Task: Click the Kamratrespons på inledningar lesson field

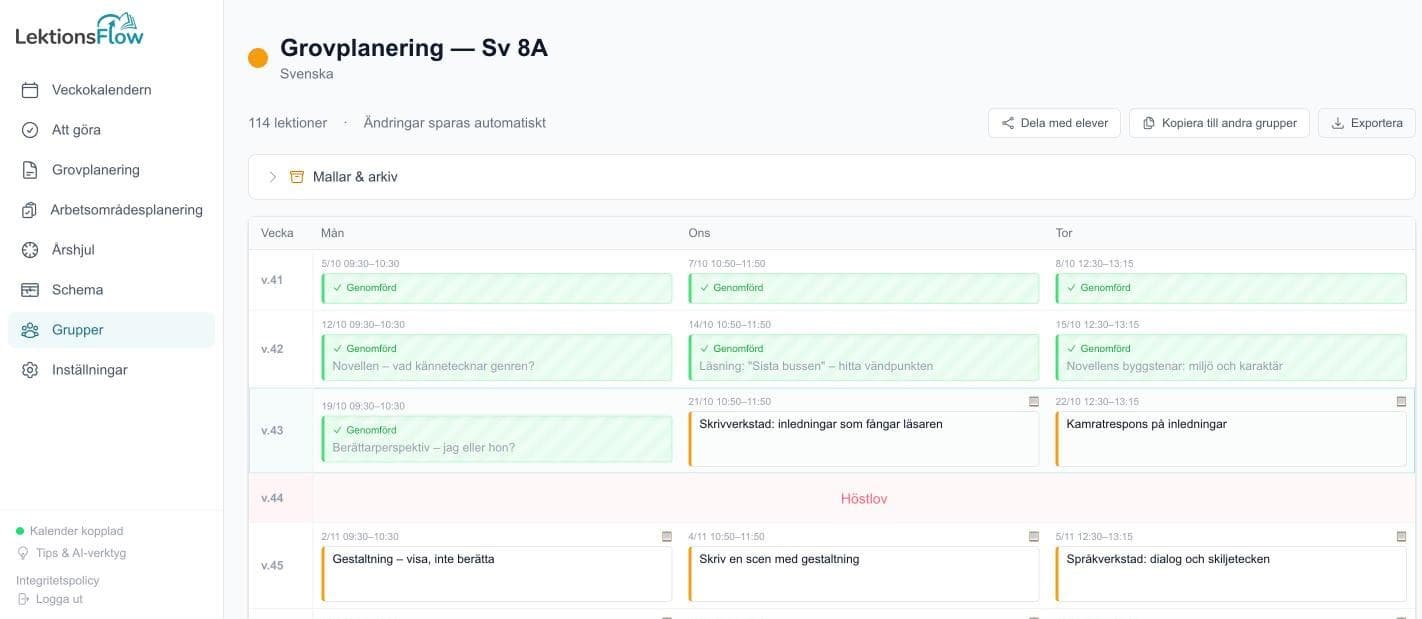Action: [1231, 439]
